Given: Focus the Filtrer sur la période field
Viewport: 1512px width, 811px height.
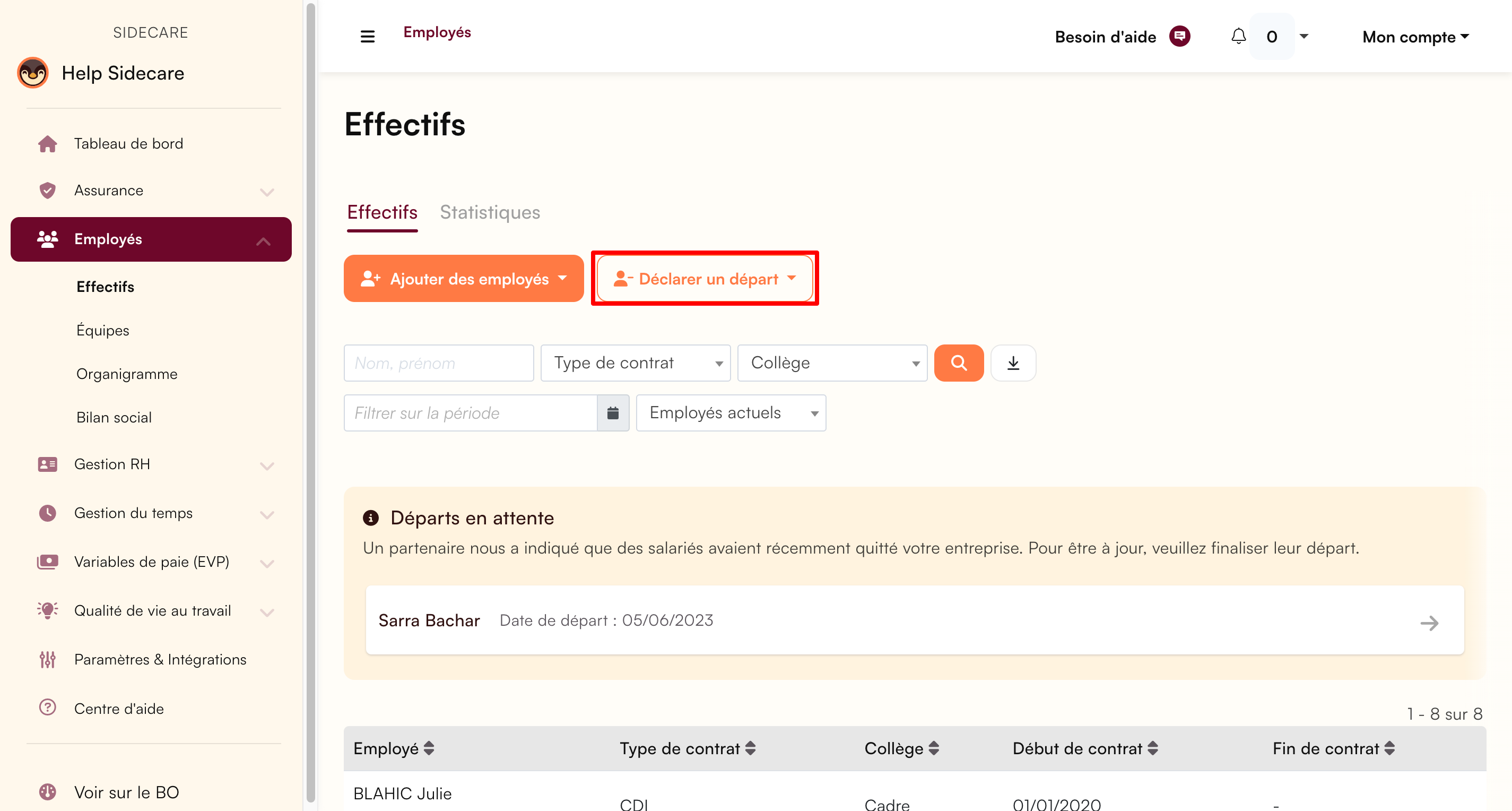Looking at the screenshot, I should pyautogui.click(x=470, y=413).
